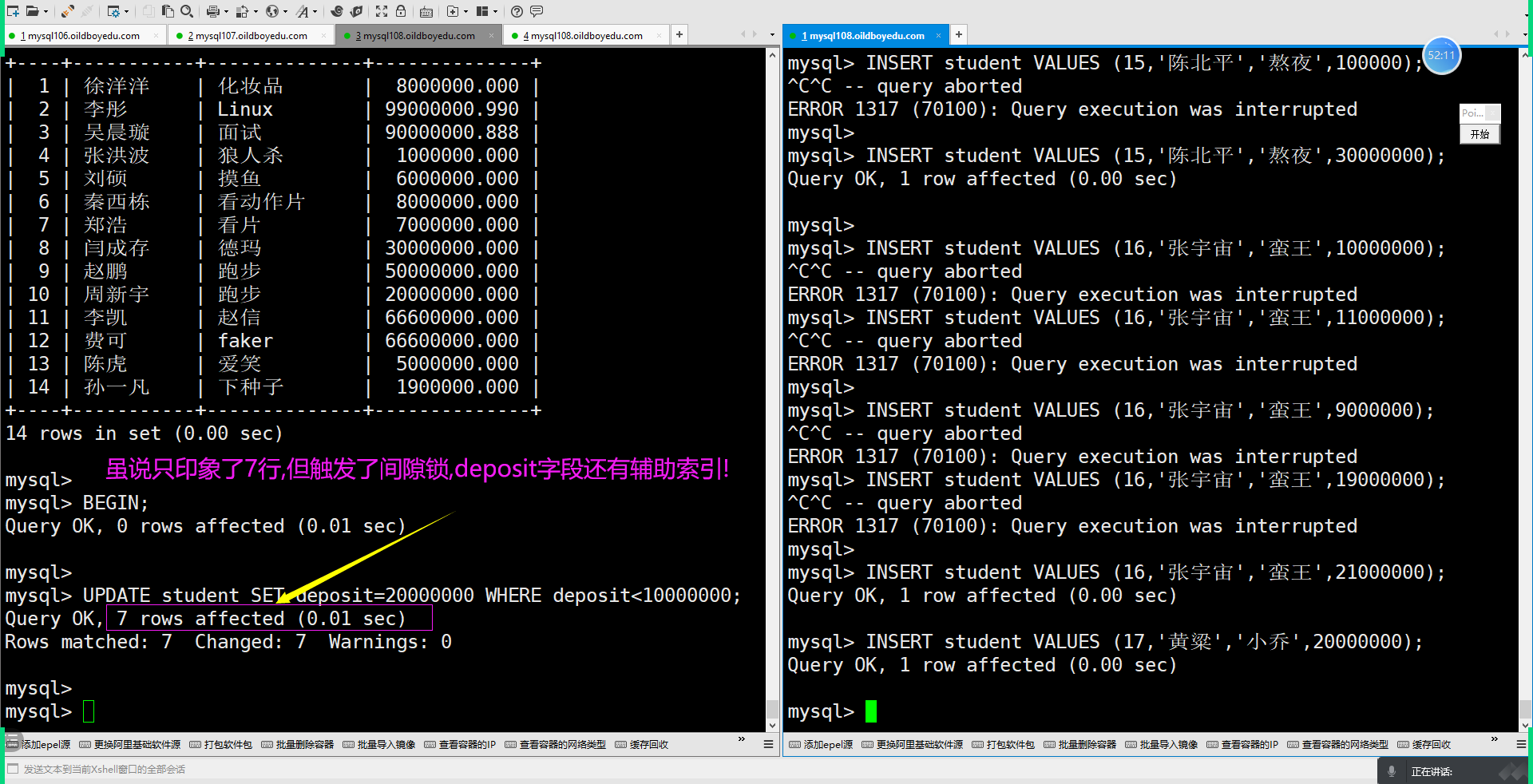Screen dimensions: 1533x784
Task: Switch to tab 2 mysql107.oildboyedu.com
Action: 248,35
